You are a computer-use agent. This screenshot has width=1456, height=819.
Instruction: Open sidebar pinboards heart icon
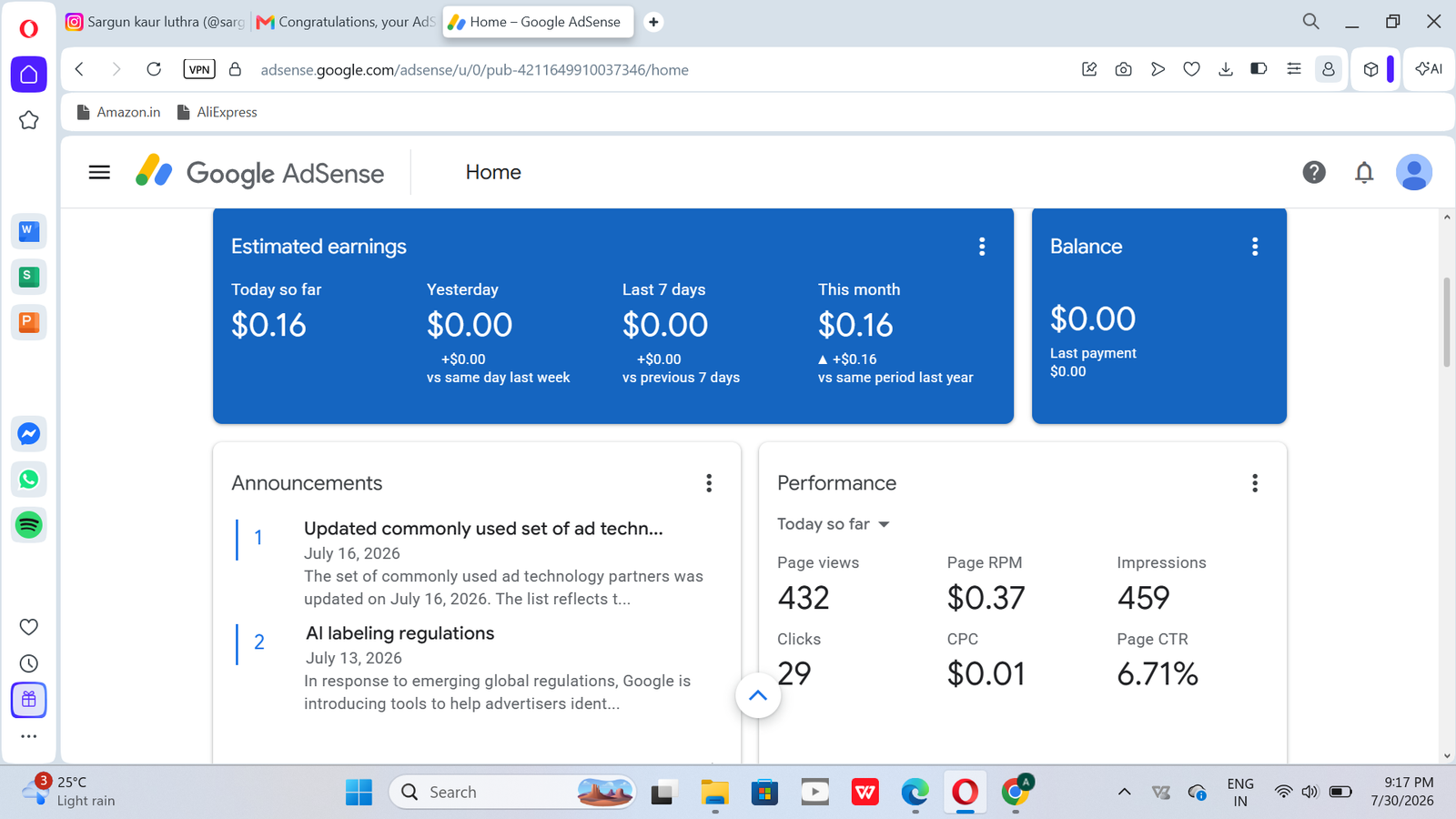[29, 627]
